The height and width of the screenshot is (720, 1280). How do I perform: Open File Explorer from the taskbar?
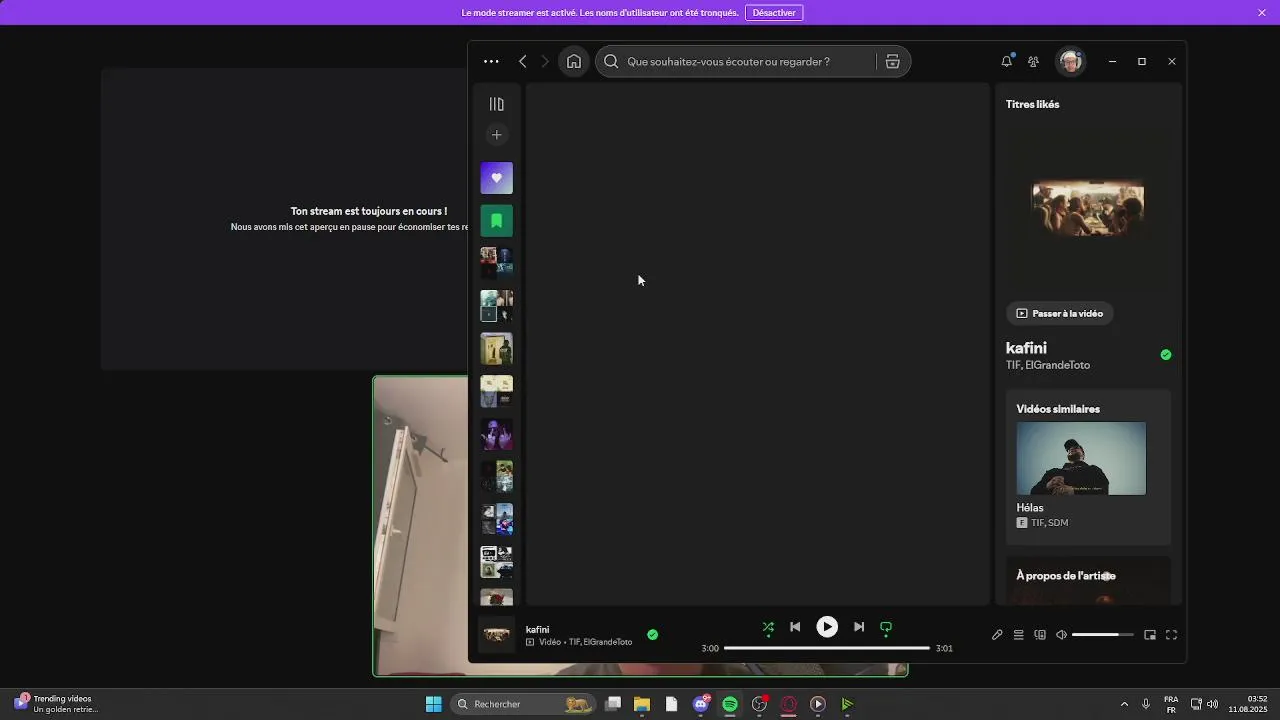pyautogui.click(x=642, y=704)
